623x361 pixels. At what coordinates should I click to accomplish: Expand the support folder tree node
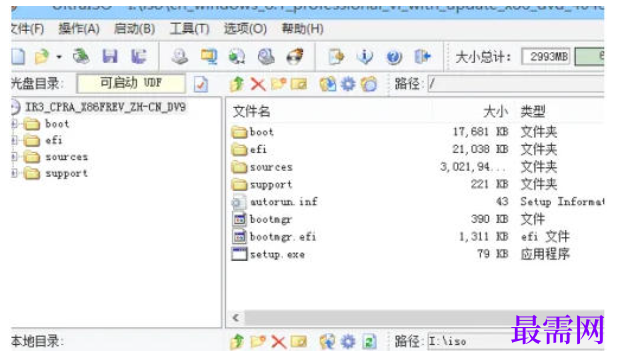(x=14, y=173)
